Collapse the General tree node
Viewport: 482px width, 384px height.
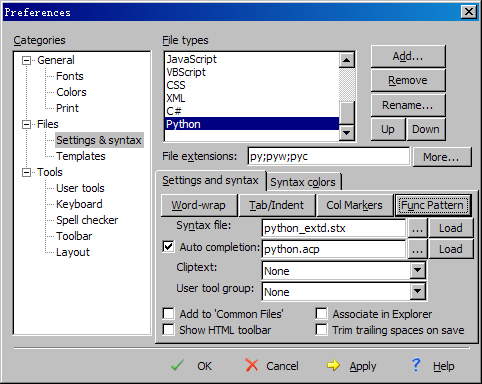click(26, 60)
